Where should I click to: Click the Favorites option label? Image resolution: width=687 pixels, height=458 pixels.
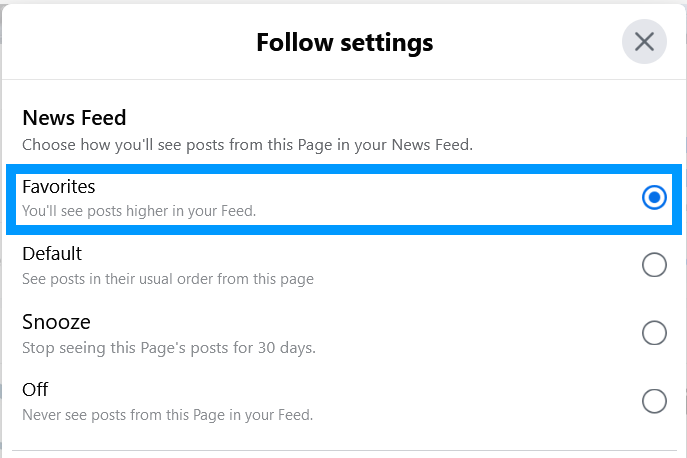pyautogui.click(x=59, y=187)
